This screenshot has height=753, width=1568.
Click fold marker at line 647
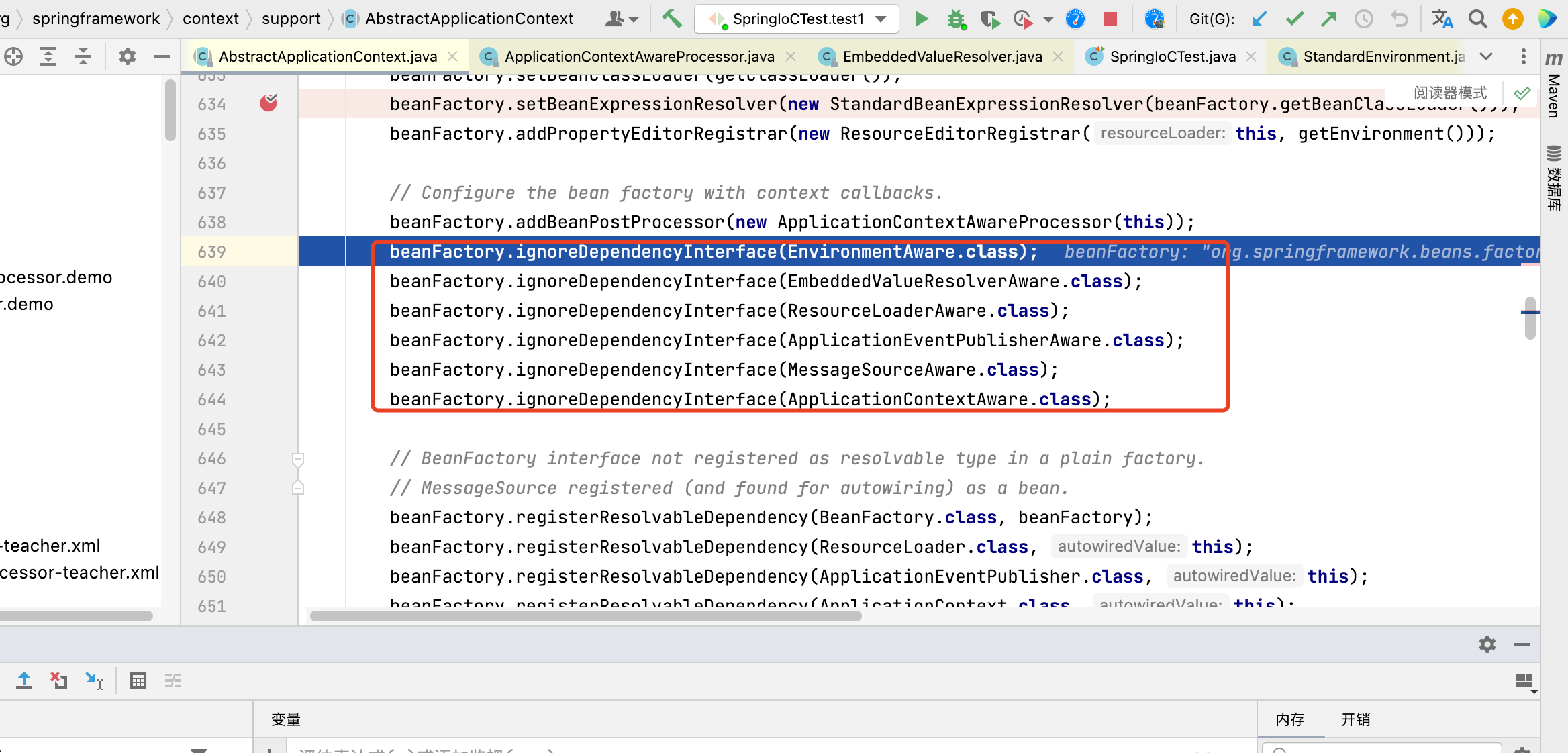pyautogui.click(x=298, y=488)
